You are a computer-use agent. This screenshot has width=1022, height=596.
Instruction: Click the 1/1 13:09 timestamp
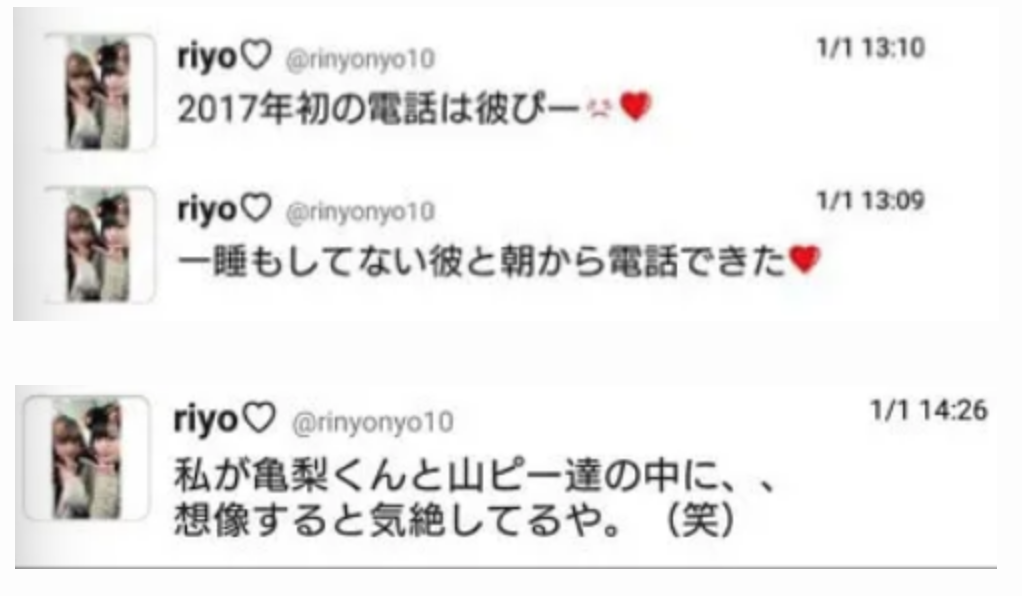[x=871, y=200]
